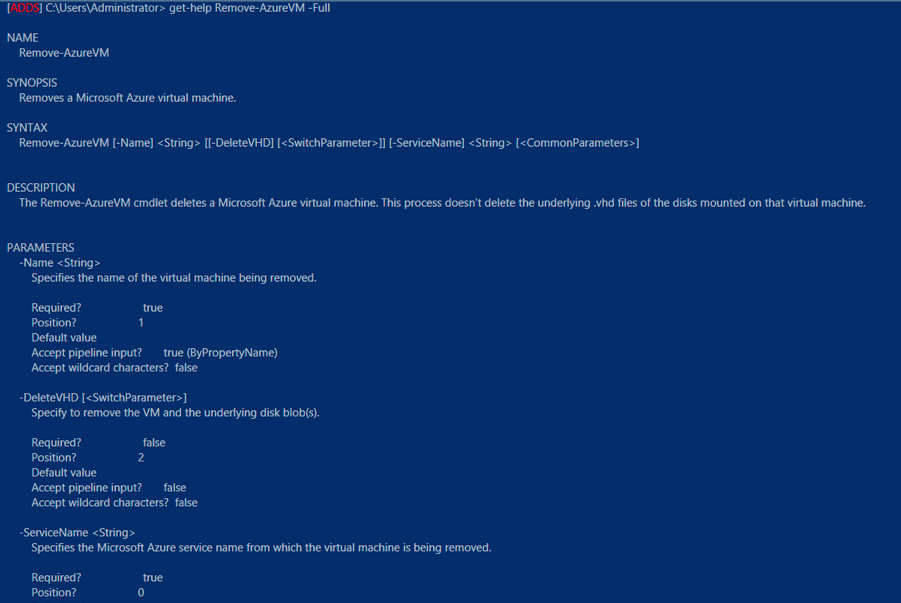
Task: Click the ServiceName description about Azure service name
Action: (x=261, y=548)
